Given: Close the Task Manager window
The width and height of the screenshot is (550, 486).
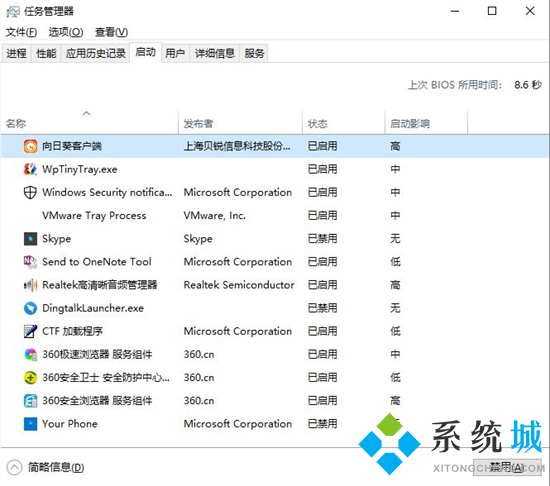Looking at the screenshot, I should 530,11.
